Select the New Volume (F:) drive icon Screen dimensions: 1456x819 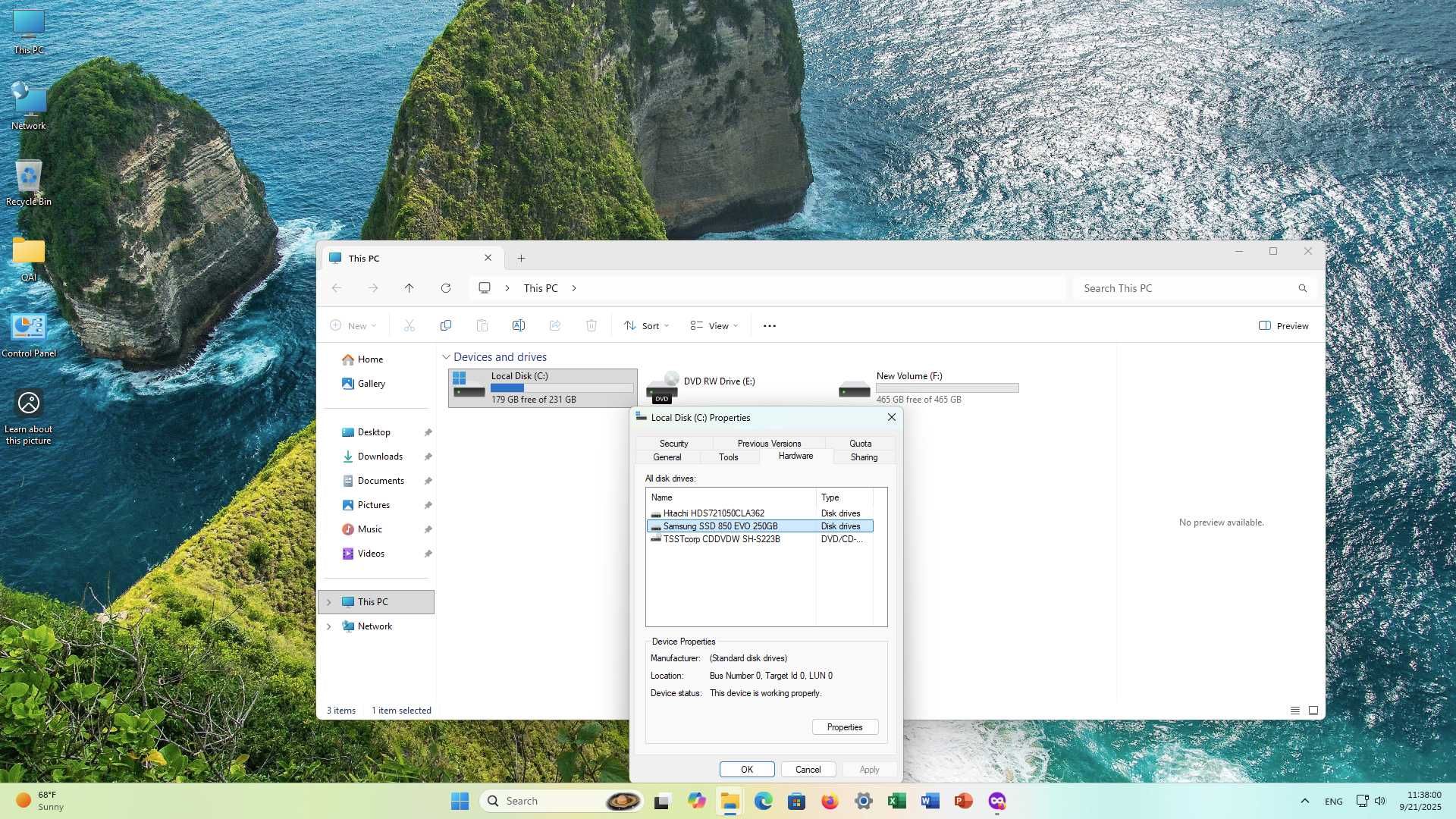click(x=855, y=388)
